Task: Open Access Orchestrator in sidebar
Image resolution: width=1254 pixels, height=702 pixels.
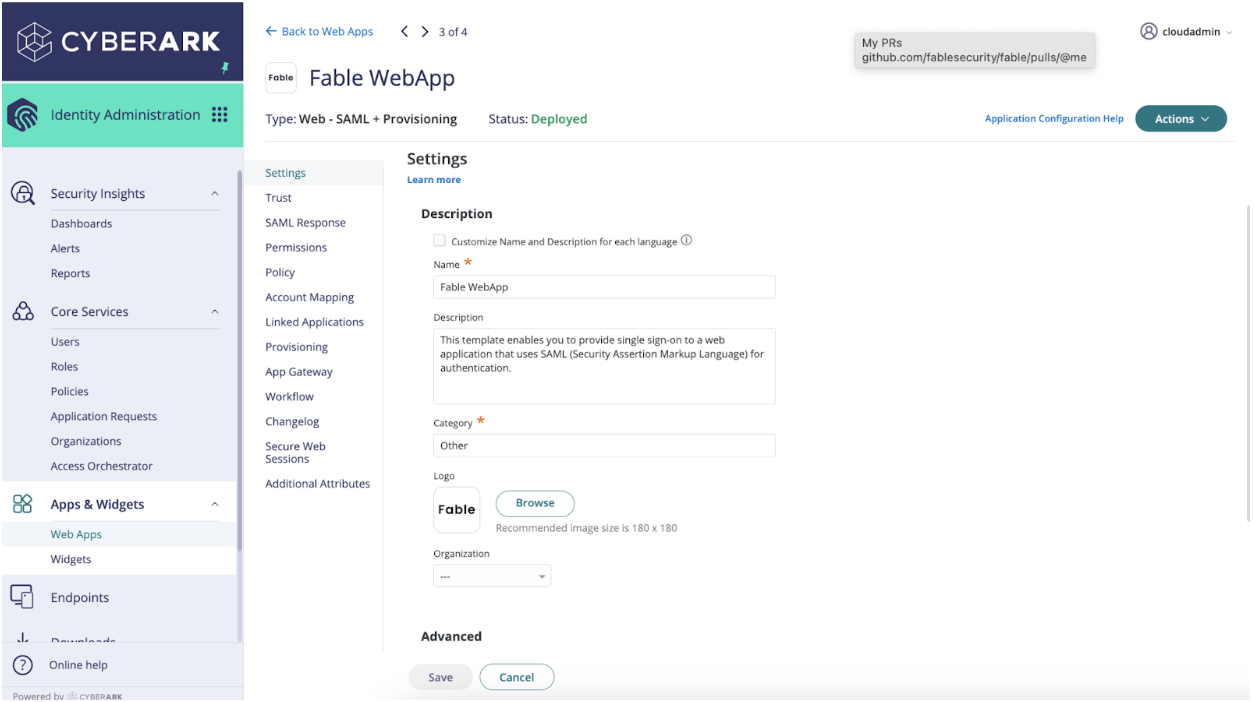Action: click(102, 467)
